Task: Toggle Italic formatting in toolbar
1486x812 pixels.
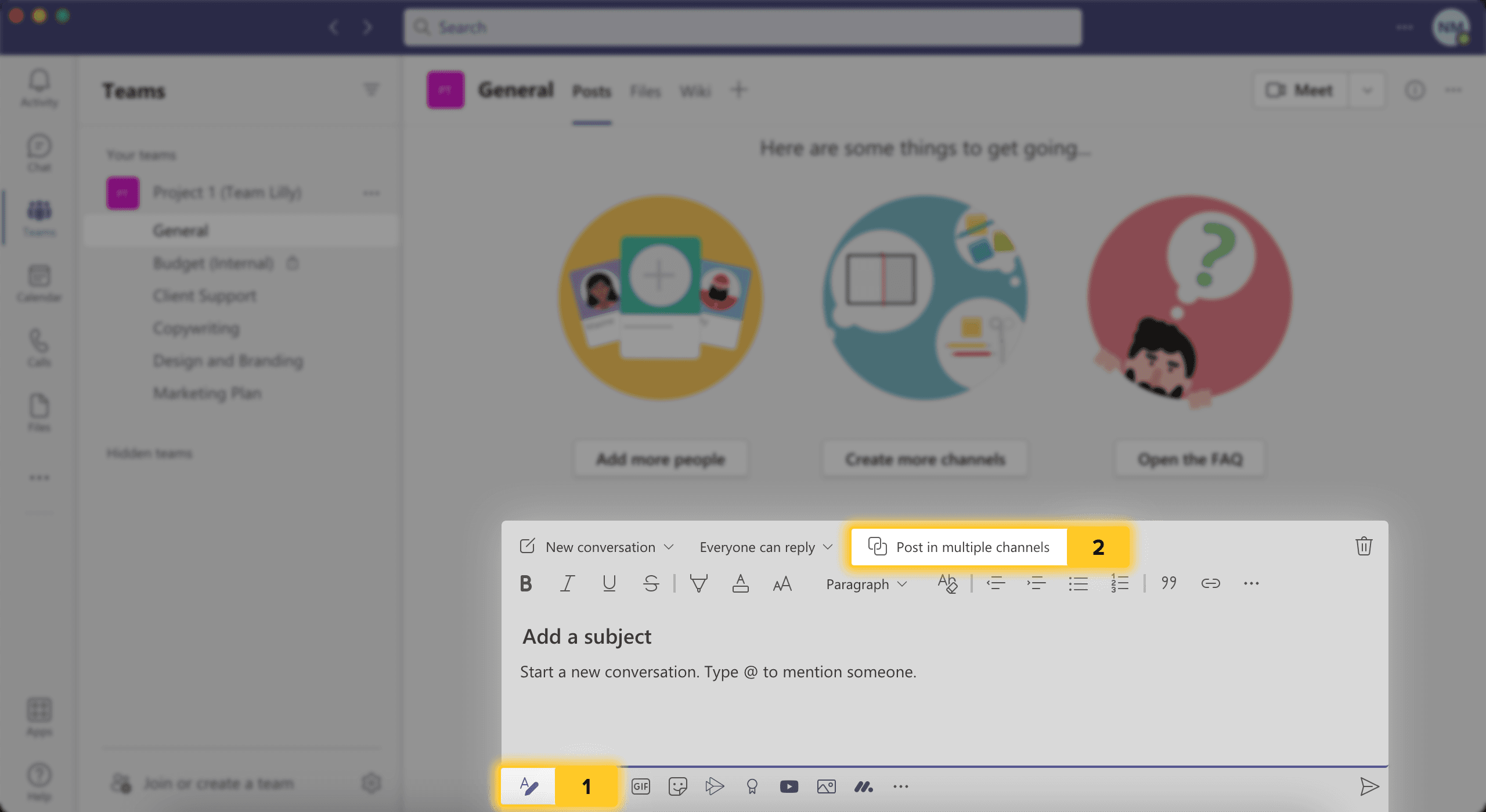Action: click(x=566, y=583)
